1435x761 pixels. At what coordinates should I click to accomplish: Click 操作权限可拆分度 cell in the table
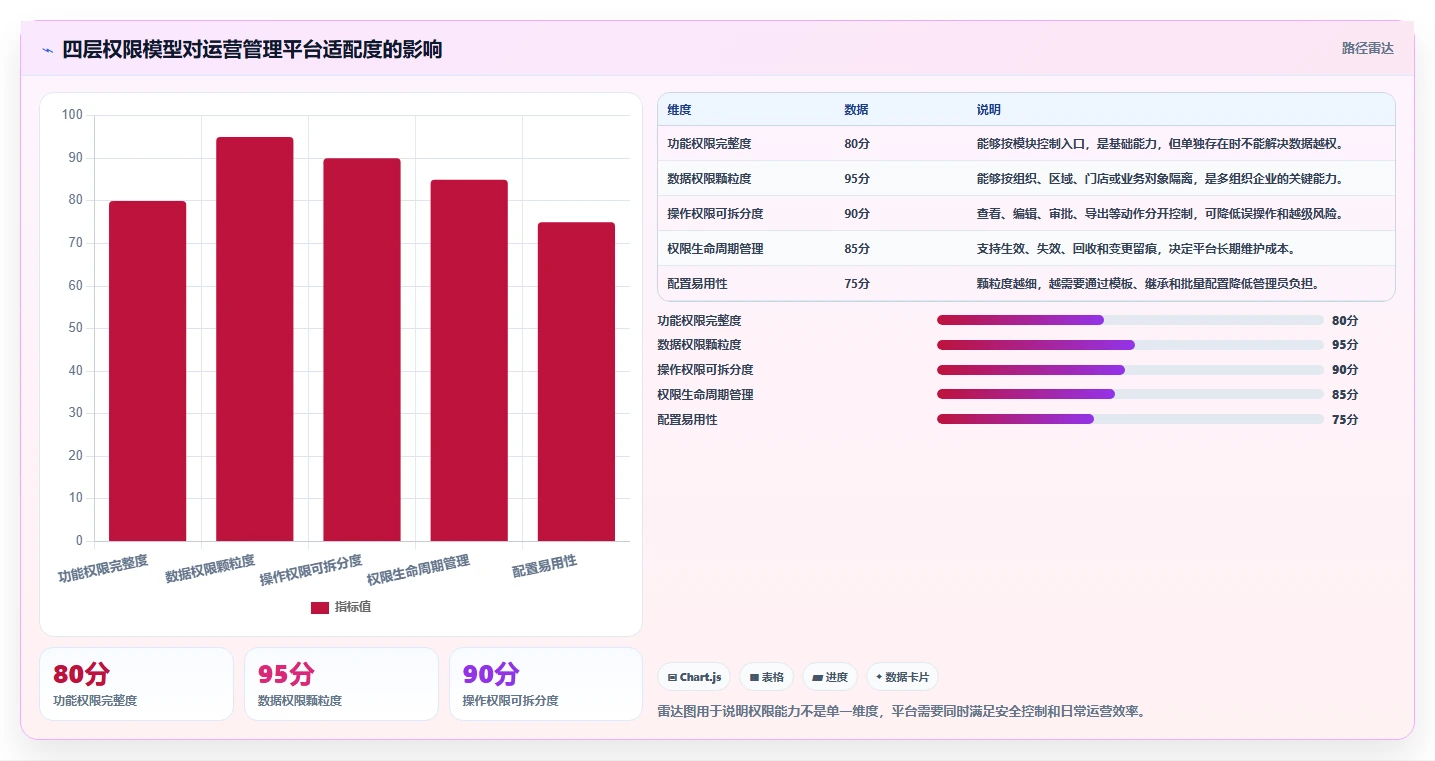point(715,214)
